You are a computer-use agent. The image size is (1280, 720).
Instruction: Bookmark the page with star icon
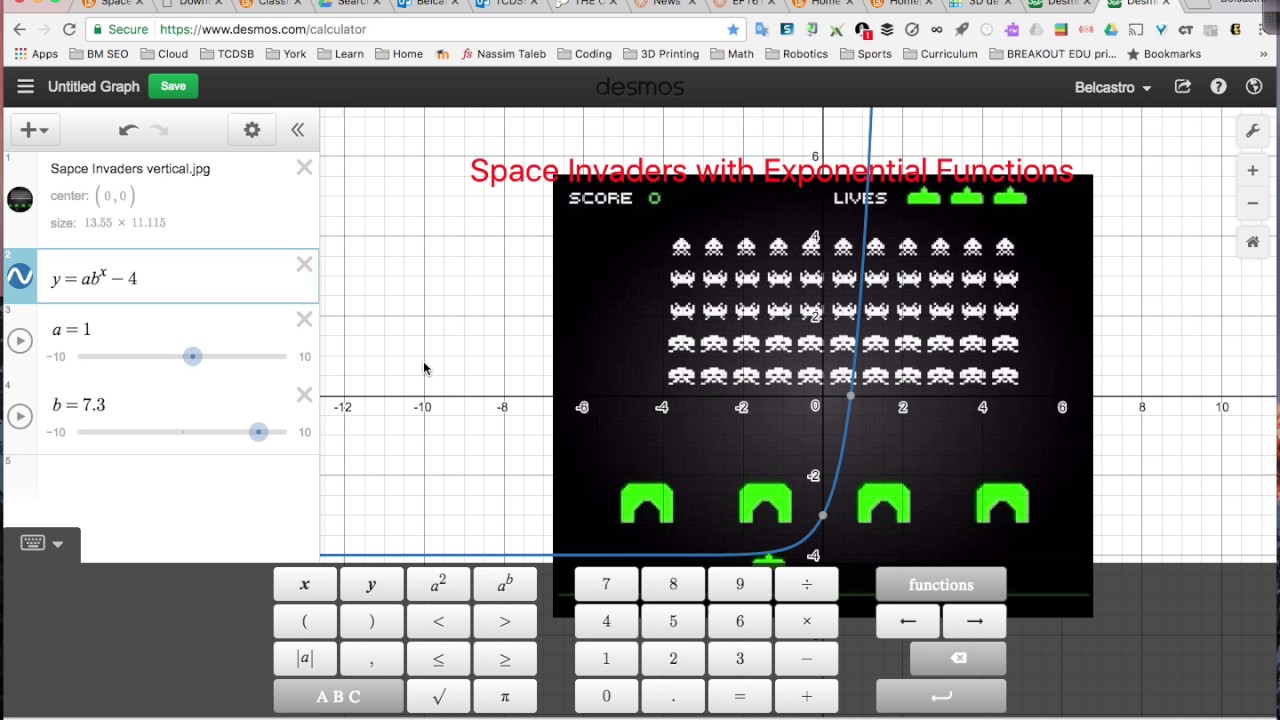click(x=733, y=29)
